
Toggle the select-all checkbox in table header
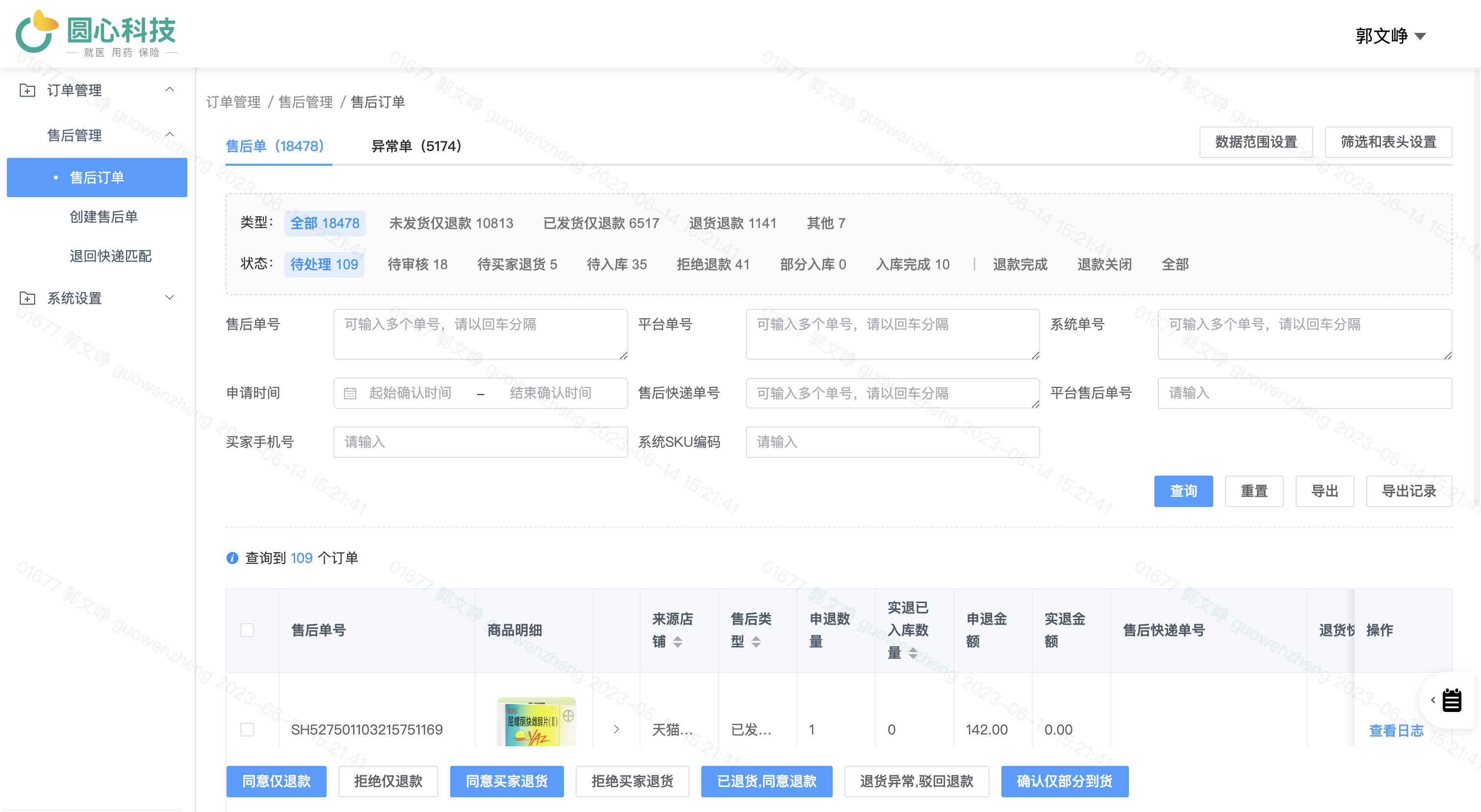[x=247, y=630]
